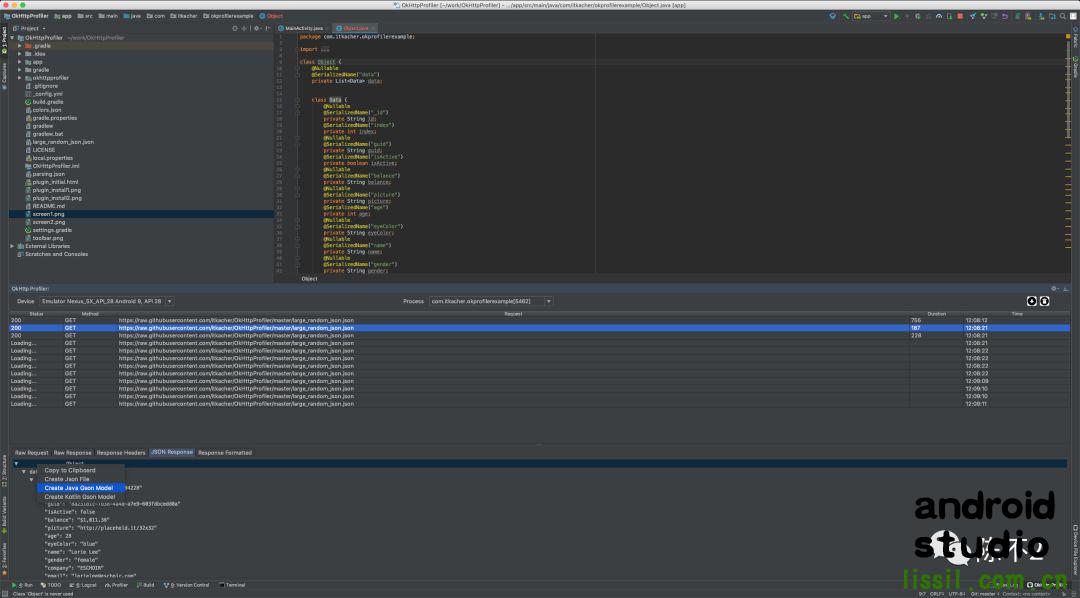Open the Gradle side tool window
The height and width of the screenshot is (598, 1080).
click(x=1075, y=68)
